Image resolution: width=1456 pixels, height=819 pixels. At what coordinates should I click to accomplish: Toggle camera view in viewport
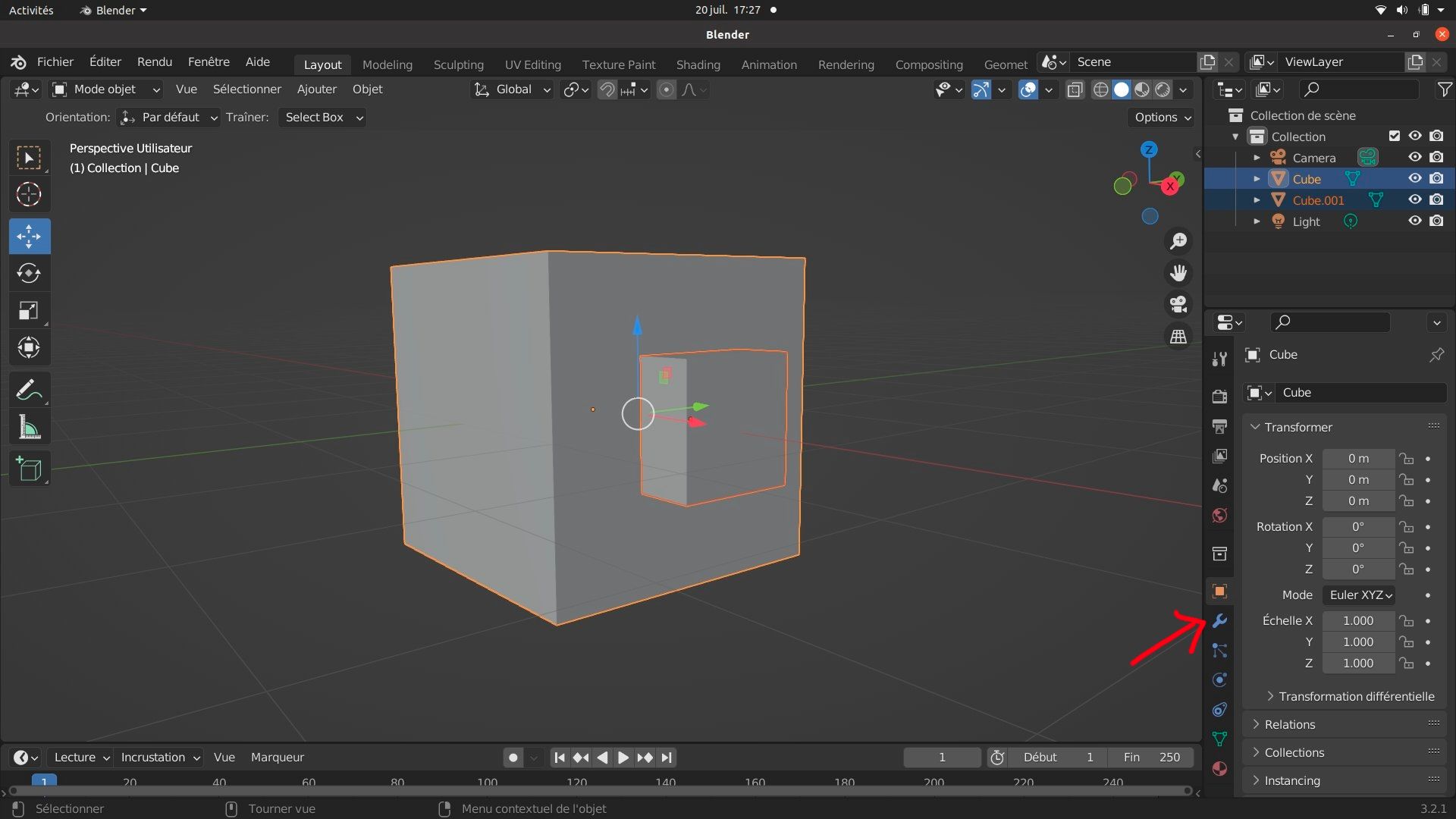[x=1178, y=304]
